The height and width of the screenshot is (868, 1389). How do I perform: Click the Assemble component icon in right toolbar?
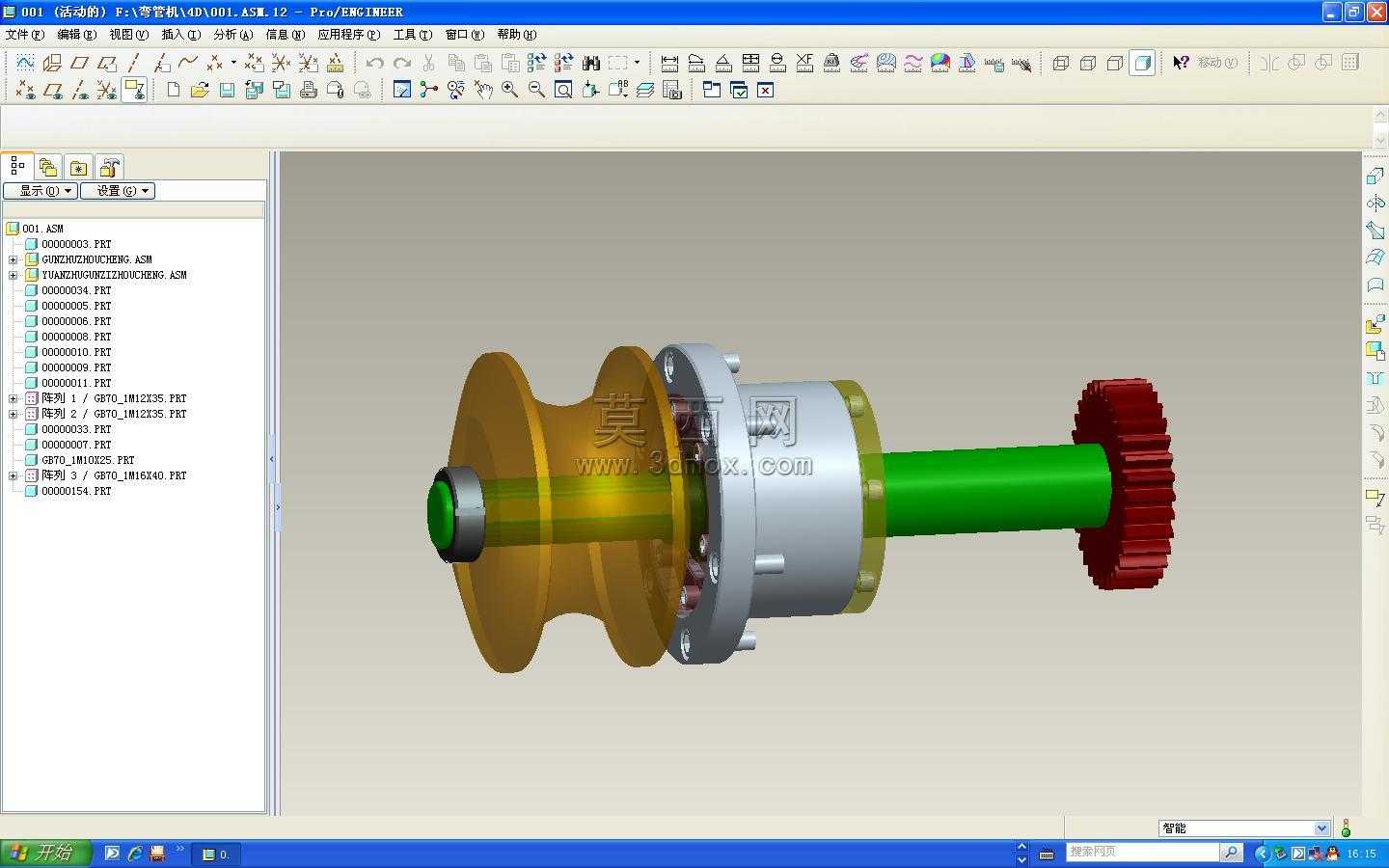(1375, 324)
